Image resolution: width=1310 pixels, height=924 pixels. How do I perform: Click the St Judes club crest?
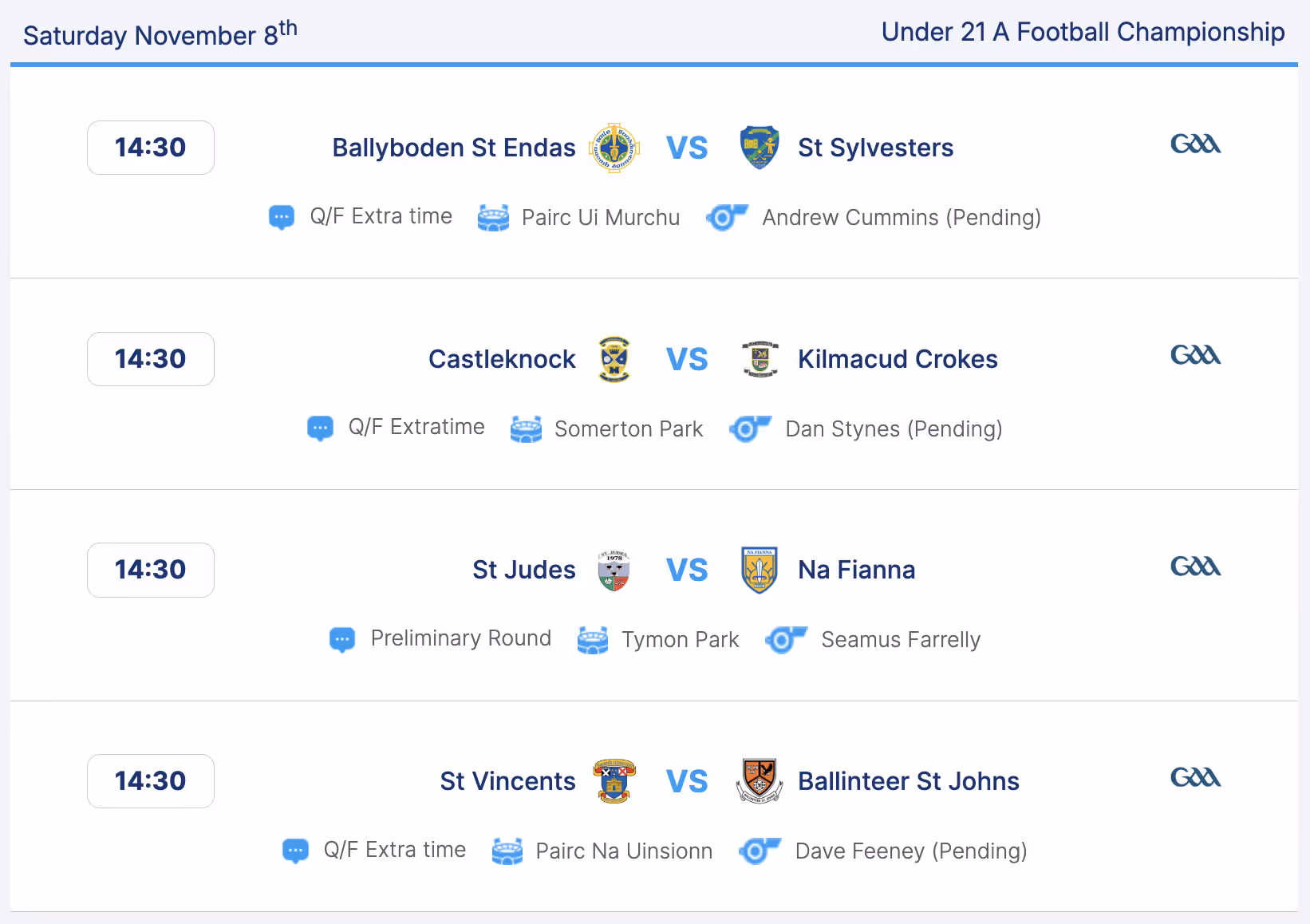(x=614, y=570)
